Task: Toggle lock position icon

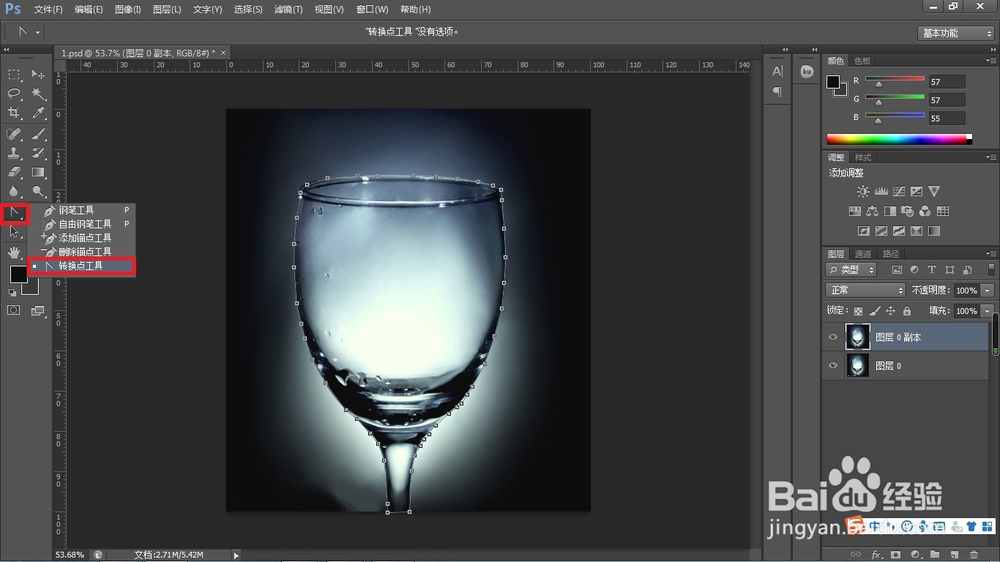Action: tap(890, 311)
